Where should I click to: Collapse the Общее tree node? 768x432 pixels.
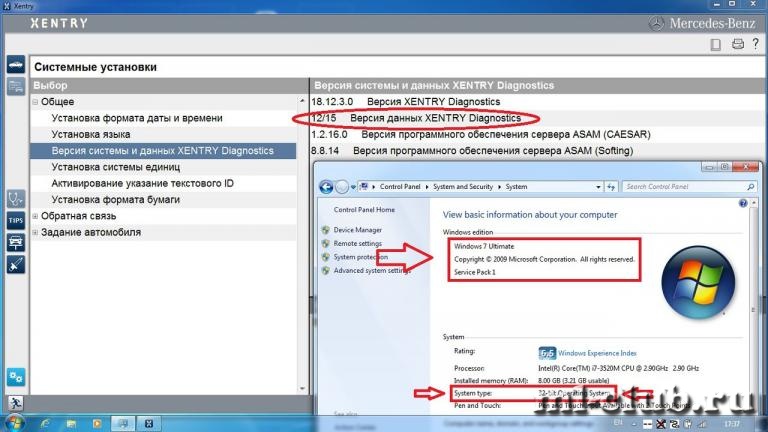click(35, 102)
